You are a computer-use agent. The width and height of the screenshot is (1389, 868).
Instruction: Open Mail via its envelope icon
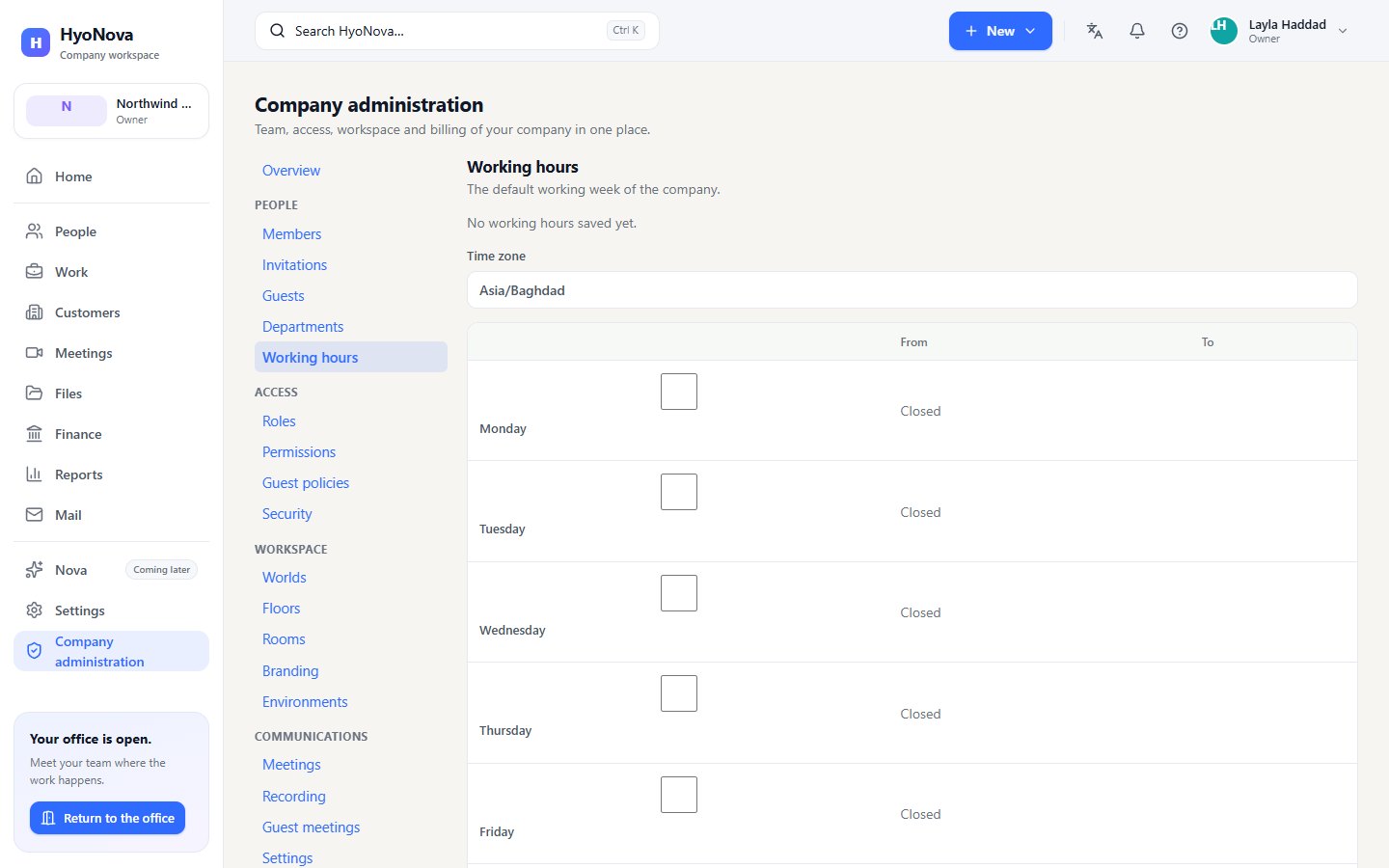coord(35,515)
